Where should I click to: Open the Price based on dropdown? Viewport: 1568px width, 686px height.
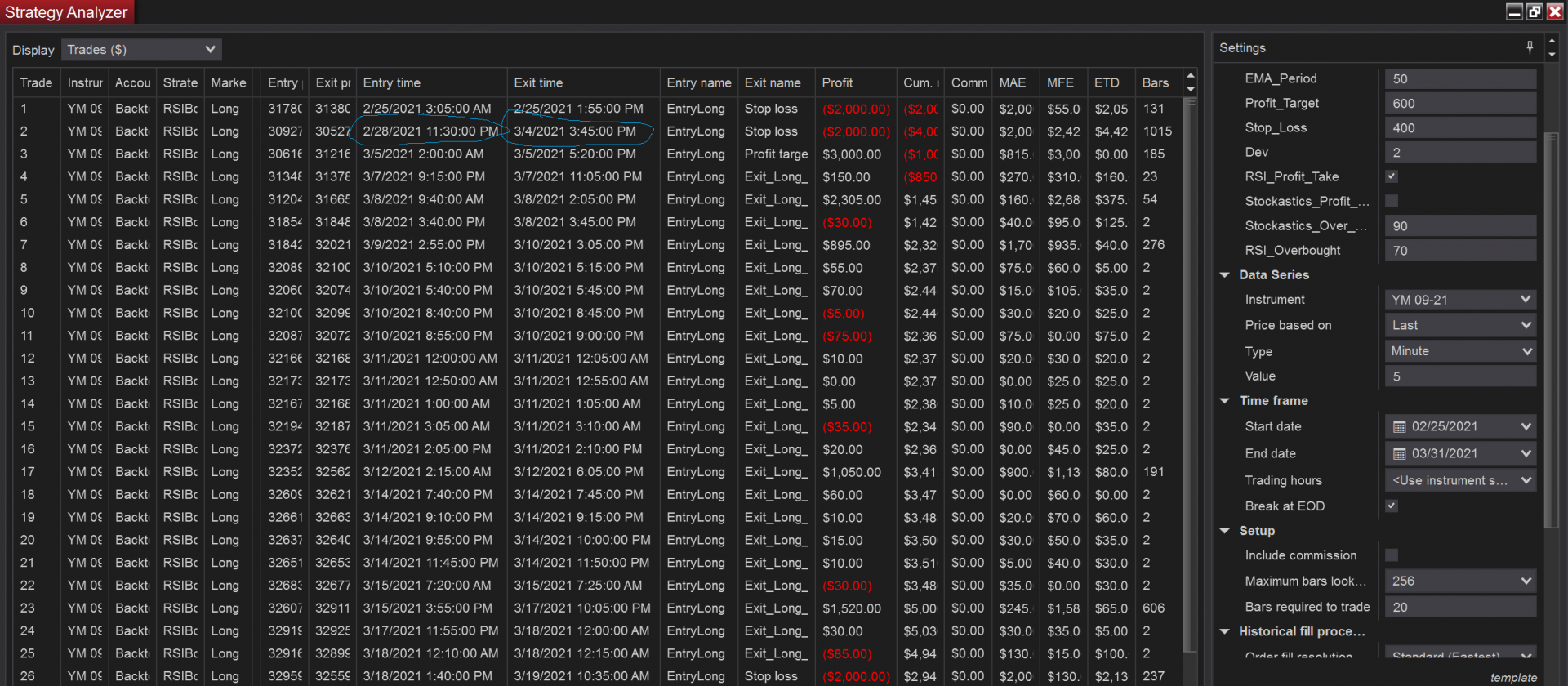click(1460, 325)
